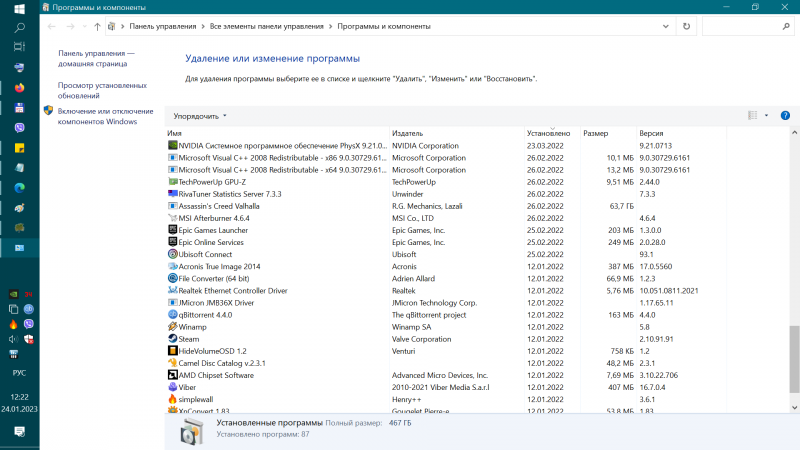Go up one level with the up arrow

point(97,27)
